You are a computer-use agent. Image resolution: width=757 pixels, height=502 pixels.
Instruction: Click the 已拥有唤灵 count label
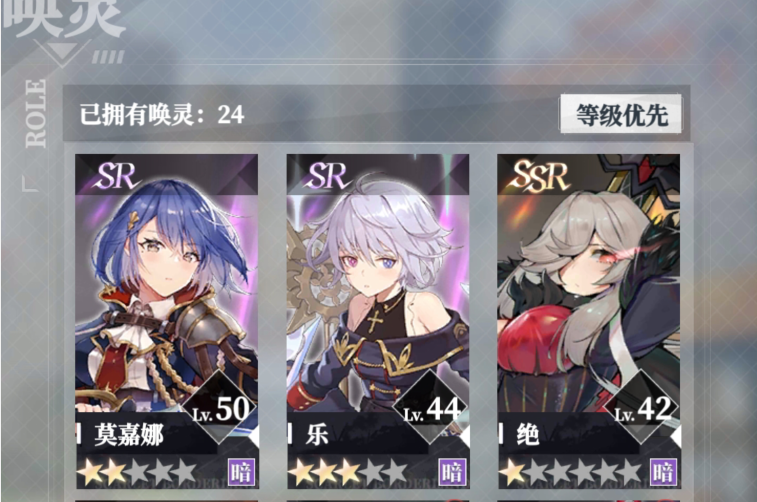162,115
